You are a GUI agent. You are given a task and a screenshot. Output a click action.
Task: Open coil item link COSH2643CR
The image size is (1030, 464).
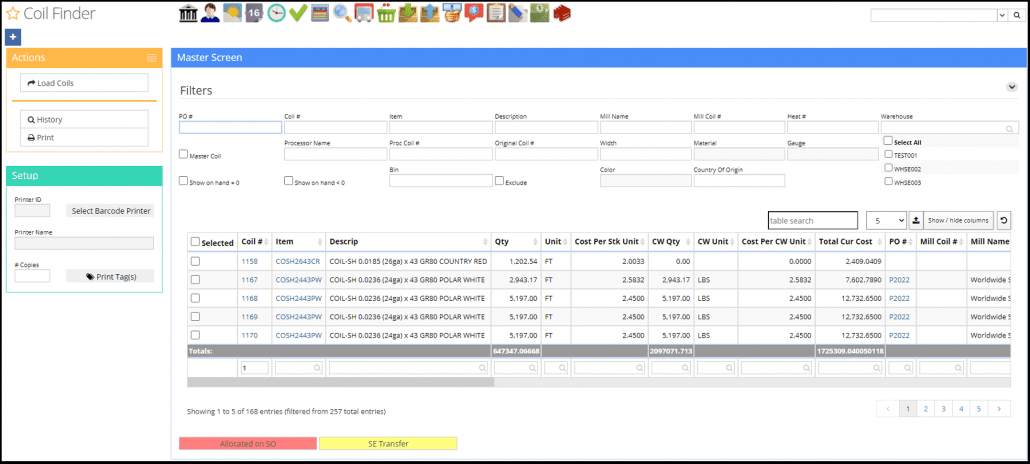click(x=298, y=261)
